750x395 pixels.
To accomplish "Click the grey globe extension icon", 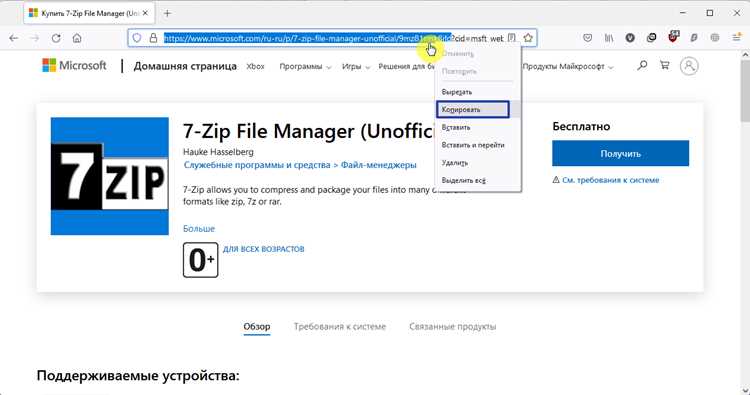I will (715, 38).
